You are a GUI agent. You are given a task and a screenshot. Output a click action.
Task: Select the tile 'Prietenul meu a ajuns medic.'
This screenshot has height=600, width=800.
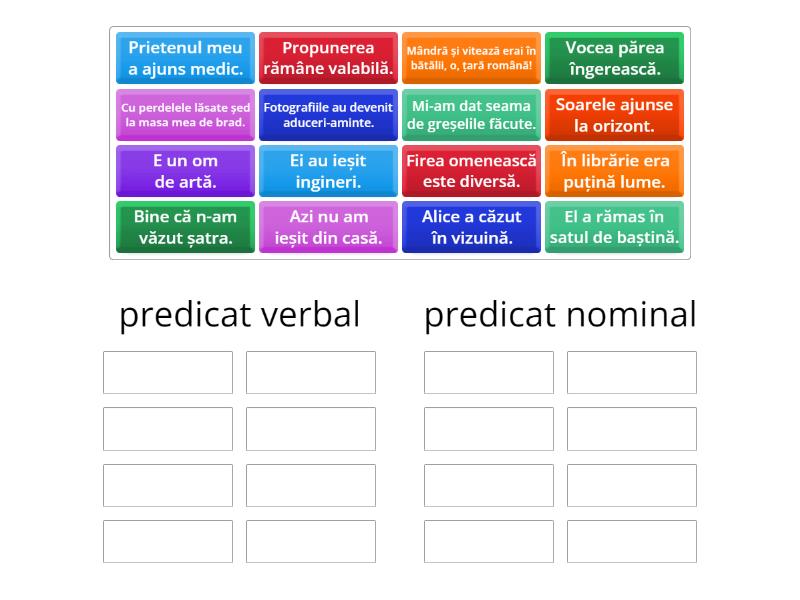(x=185, y=58)
